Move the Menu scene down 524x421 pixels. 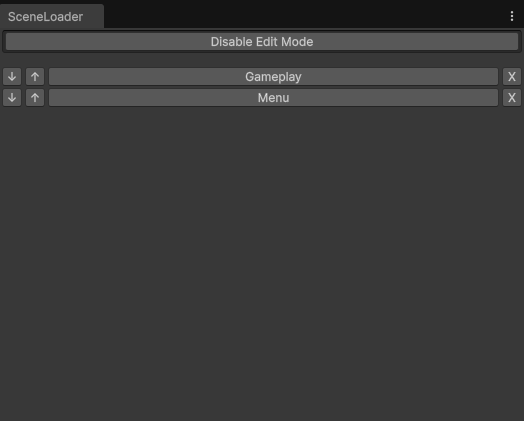click(12, 98)
